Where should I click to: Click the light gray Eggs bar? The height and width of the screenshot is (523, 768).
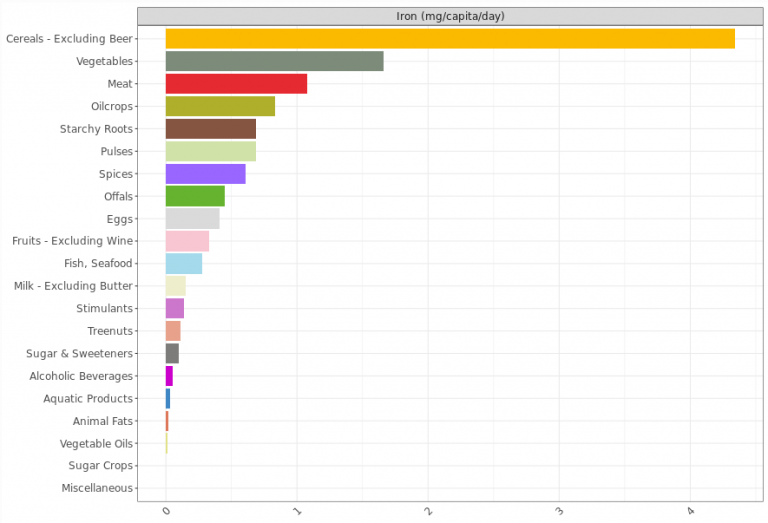click(192, 219)
